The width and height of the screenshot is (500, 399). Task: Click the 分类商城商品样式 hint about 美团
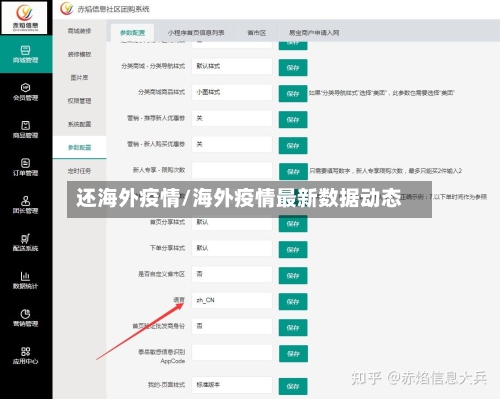tap(382, 93)
